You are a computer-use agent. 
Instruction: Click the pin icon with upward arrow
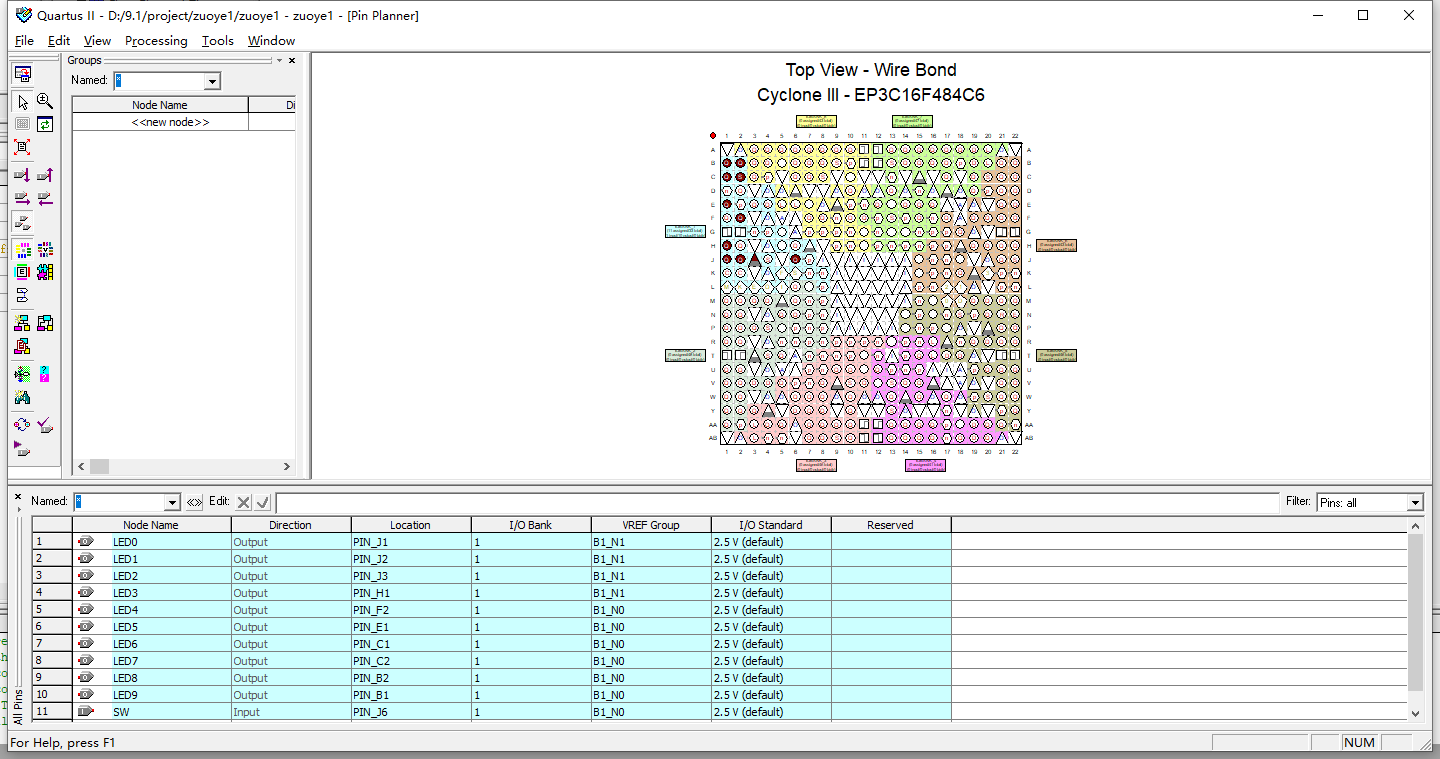pos(45,175)
